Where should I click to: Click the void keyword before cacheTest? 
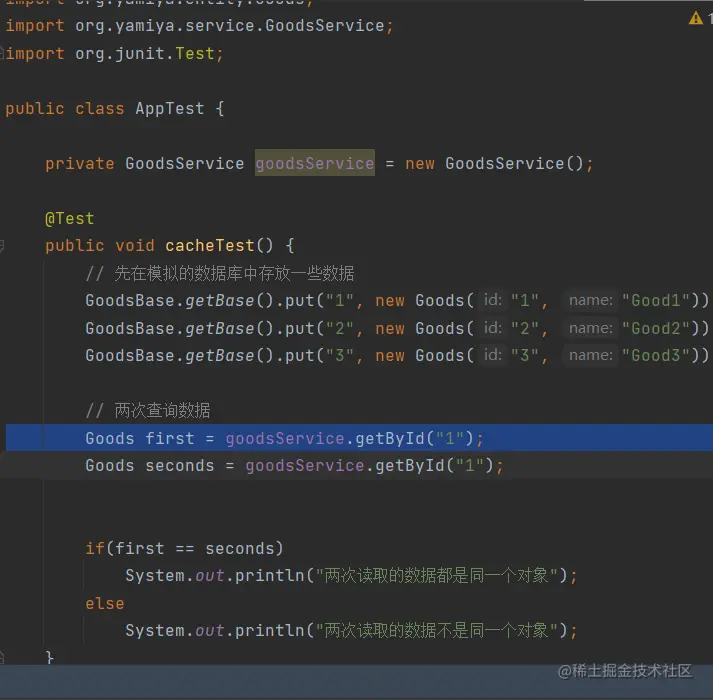coord(135,246)
